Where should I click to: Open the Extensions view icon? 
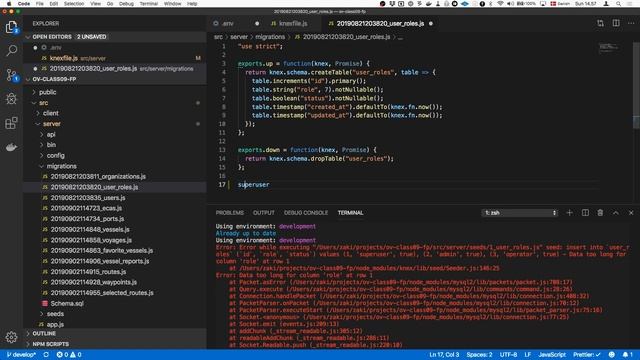11,123
